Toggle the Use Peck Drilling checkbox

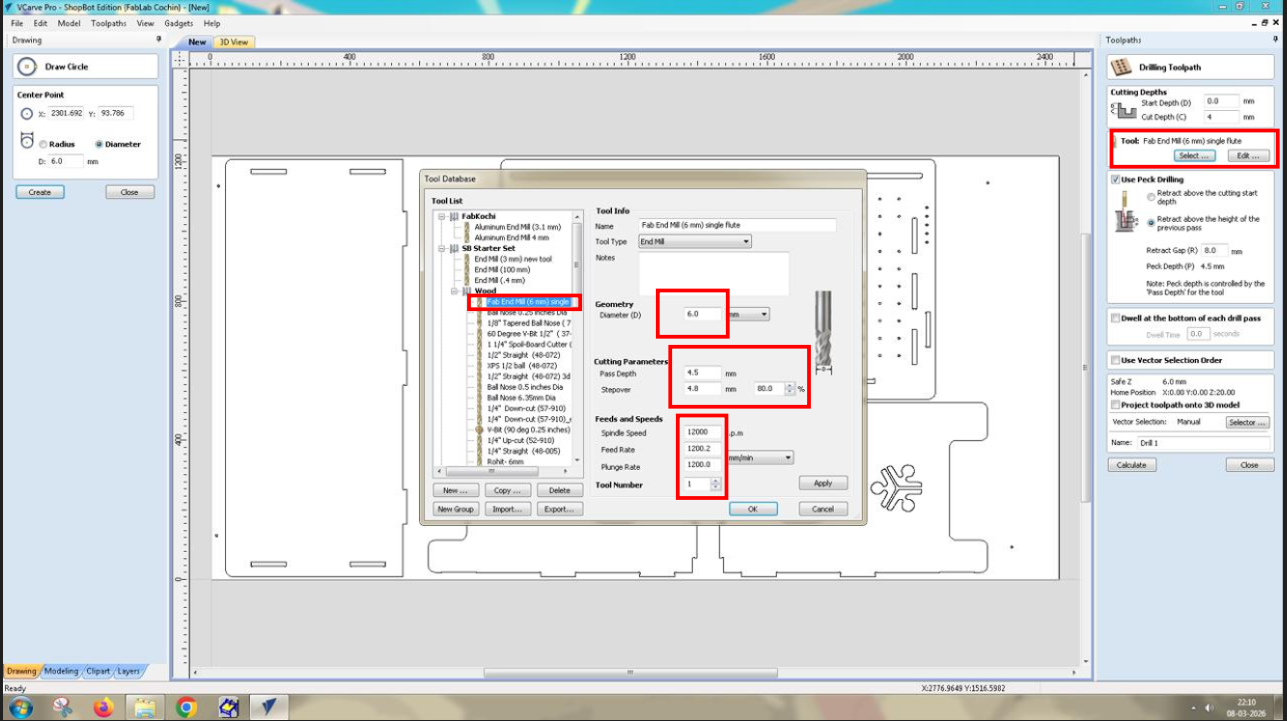(x=1116, y=180)
